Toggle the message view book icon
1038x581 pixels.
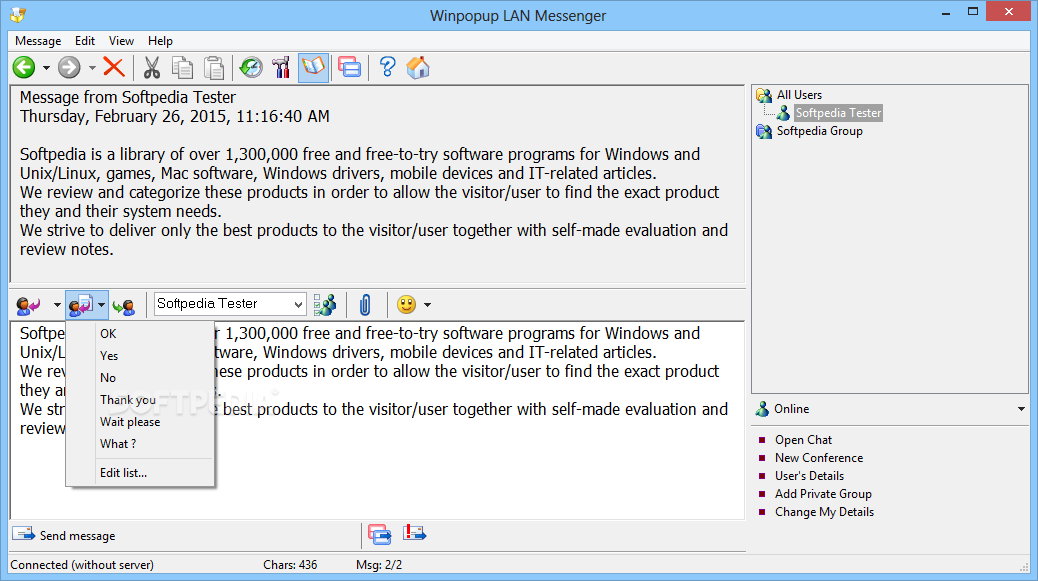coord(313,67)
